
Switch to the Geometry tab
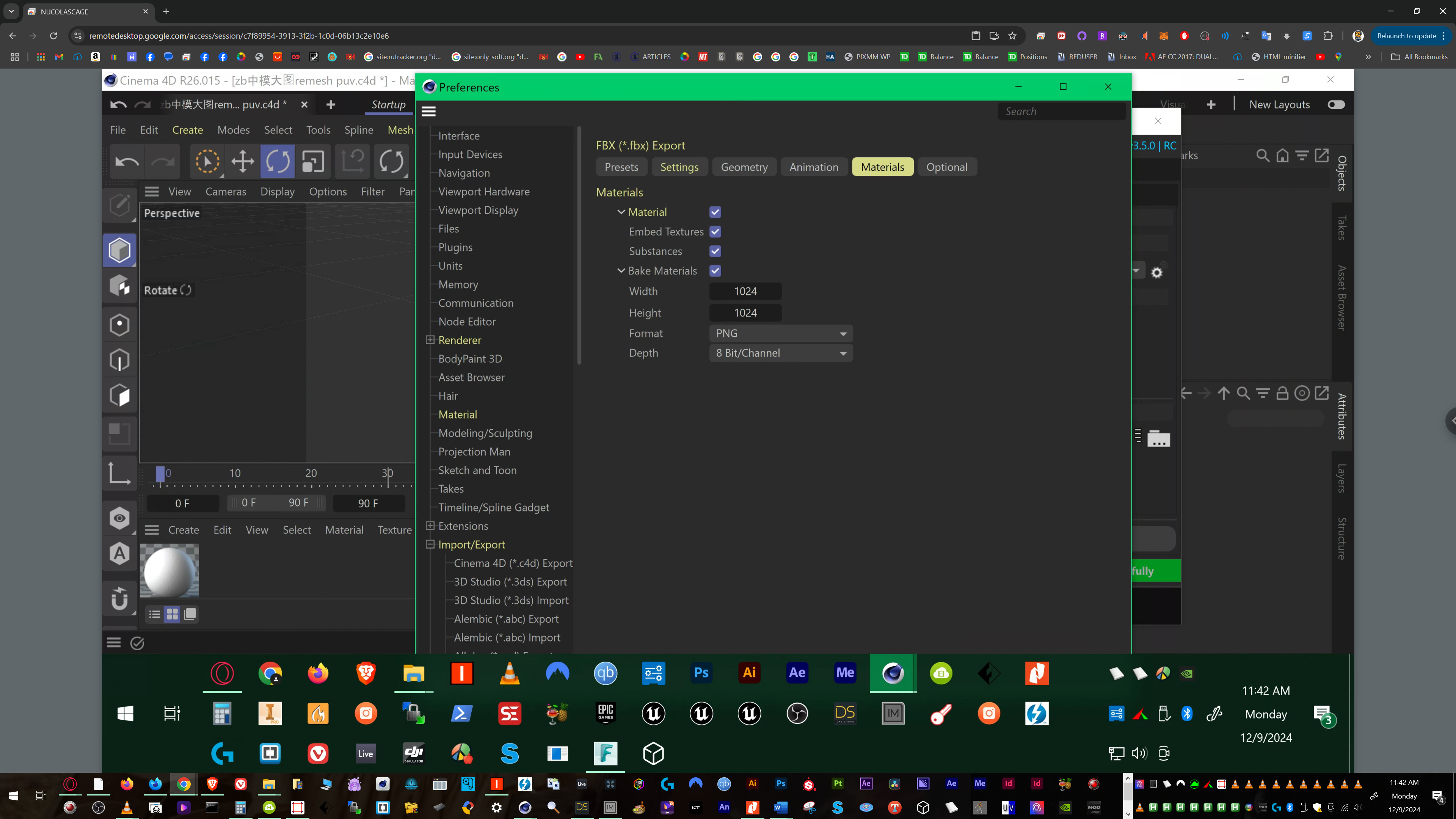tap(744, 167)
